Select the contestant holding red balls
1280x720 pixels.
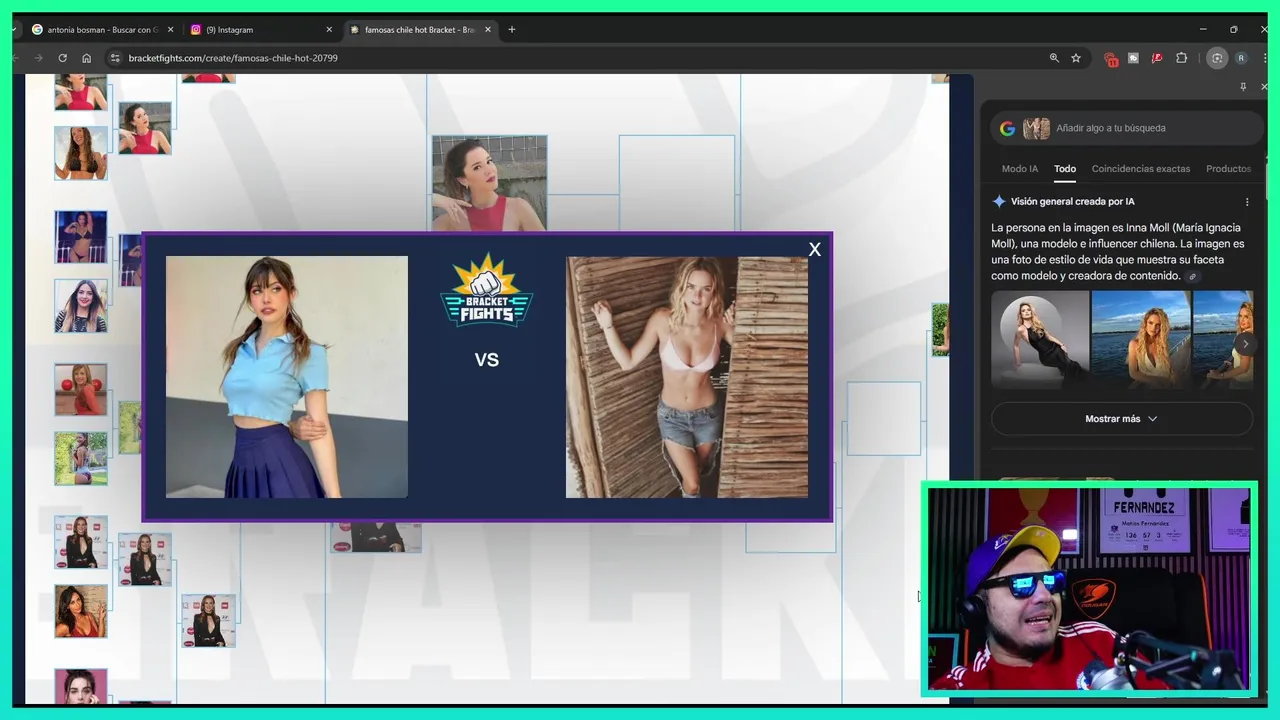tap(81, 390)
